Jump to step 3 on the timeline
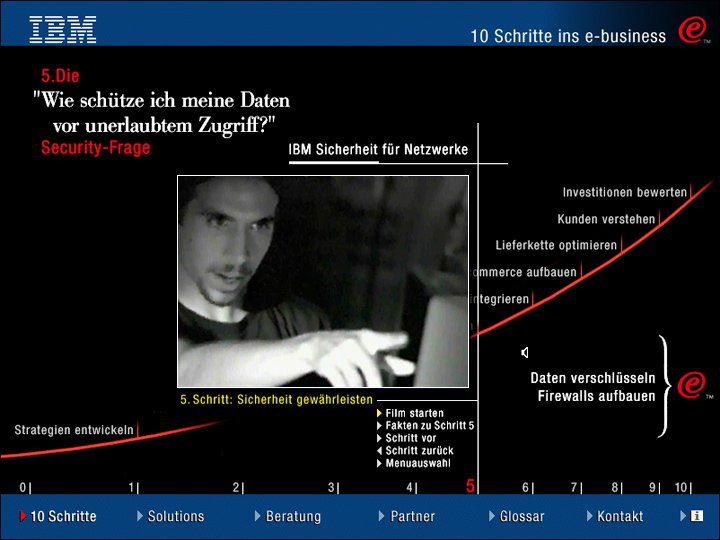Image resolution: width=720 pixels, height=540 pixels. click(x=333, y=487)
